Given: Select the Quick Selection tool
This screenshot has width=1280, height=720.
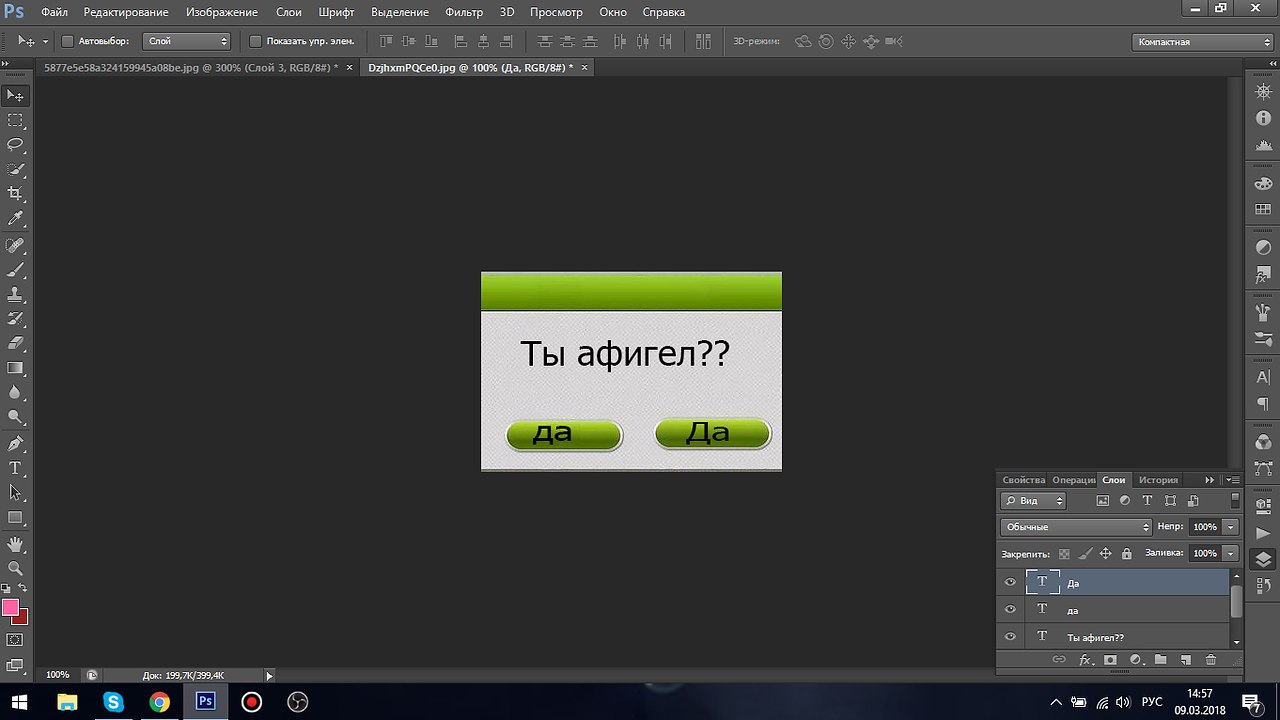Looking at the screenshot, I should click(x=15, y=169).
